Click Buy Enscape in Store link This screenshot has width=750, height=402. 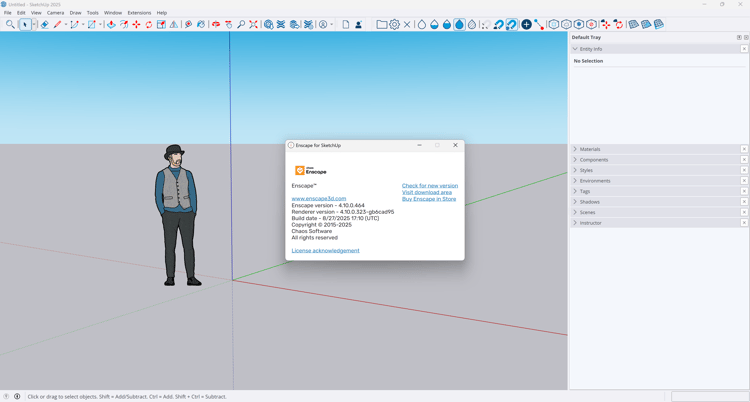pyautogui.click(x=429, y=199)
